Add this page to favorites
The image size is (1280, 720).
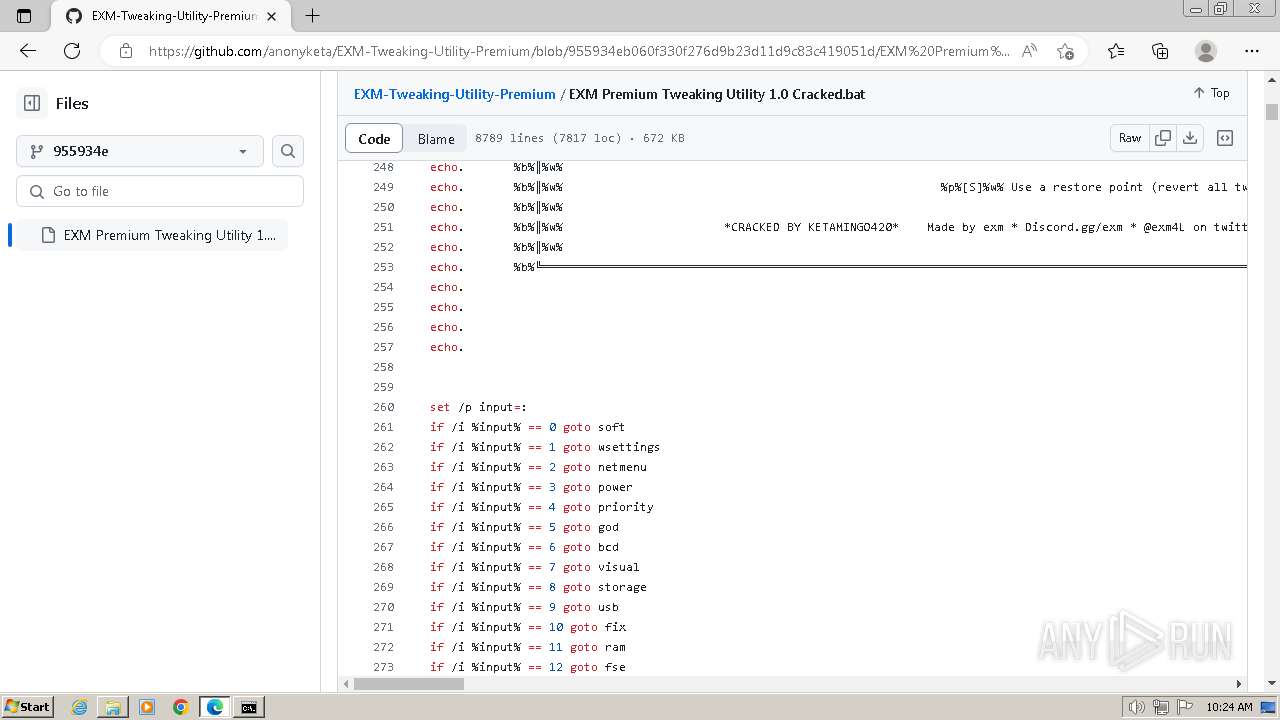1065,51
